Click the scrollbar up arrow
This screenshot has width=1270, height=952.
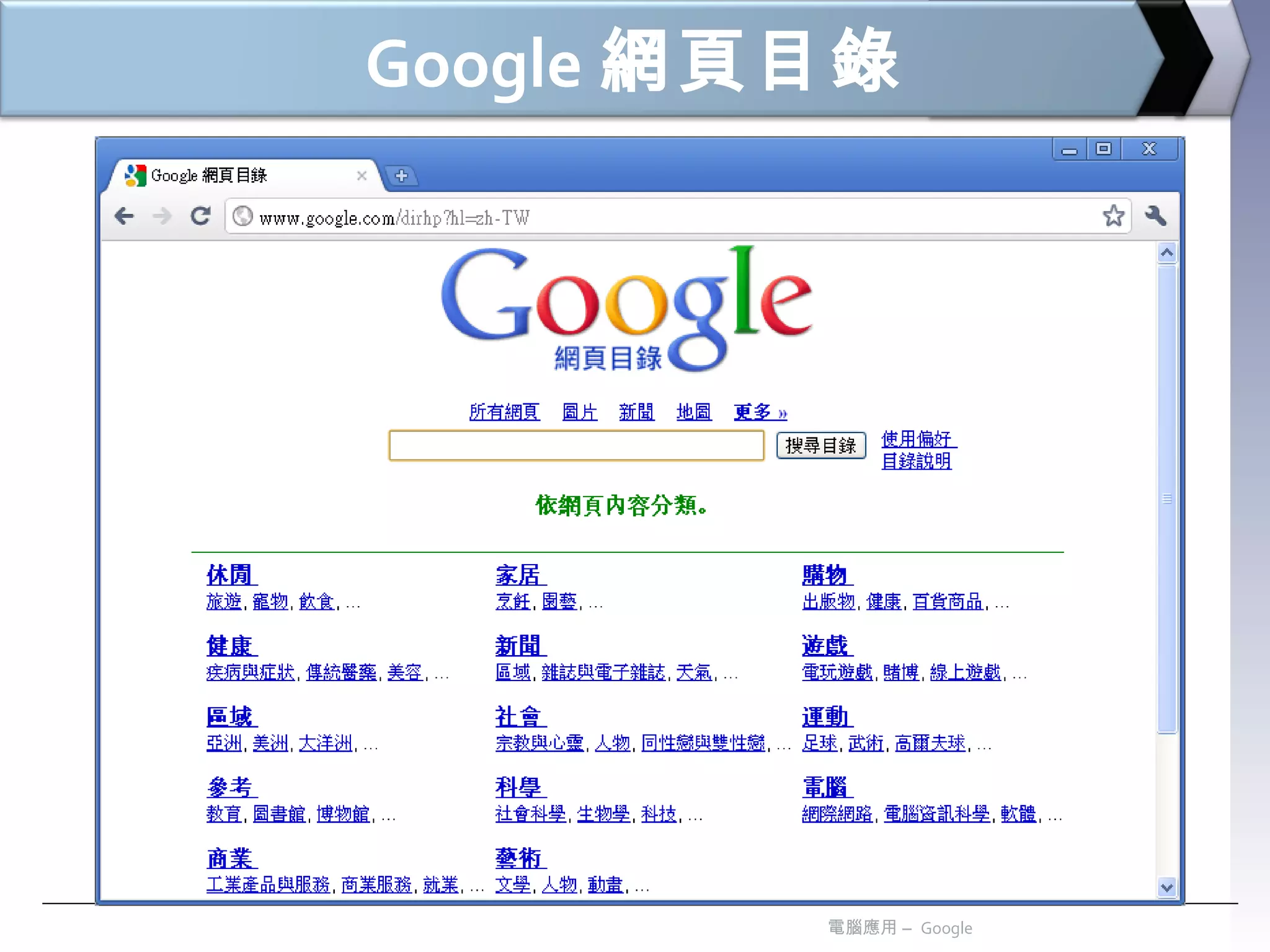point(1166,253)
